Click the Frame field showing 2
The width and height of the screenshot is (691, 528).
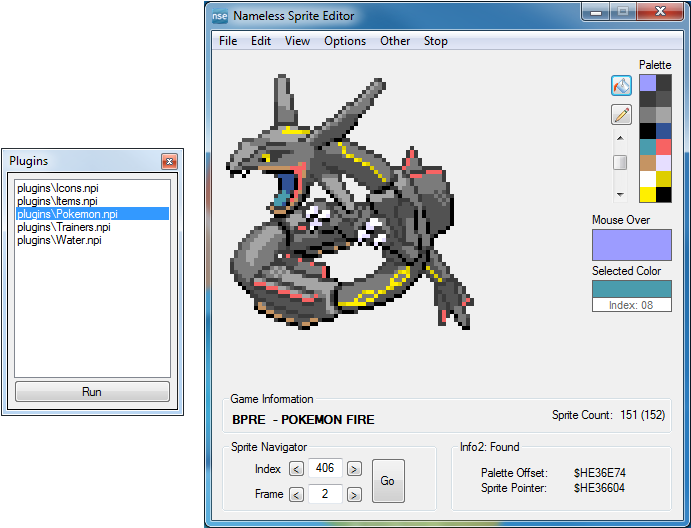(325, 494)
